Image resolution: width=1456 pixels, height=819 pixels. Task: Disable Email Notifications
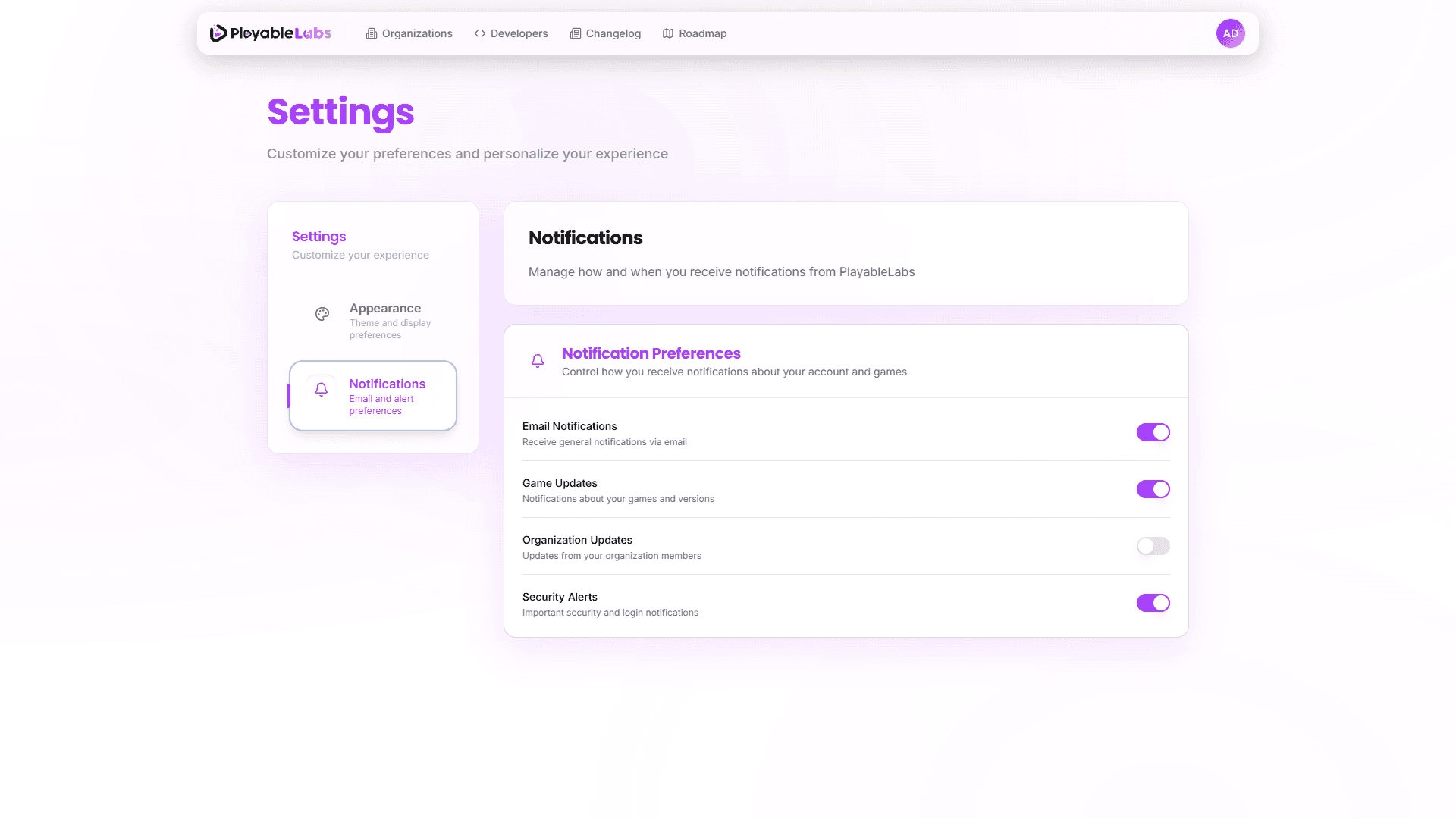pos(1153,432)
